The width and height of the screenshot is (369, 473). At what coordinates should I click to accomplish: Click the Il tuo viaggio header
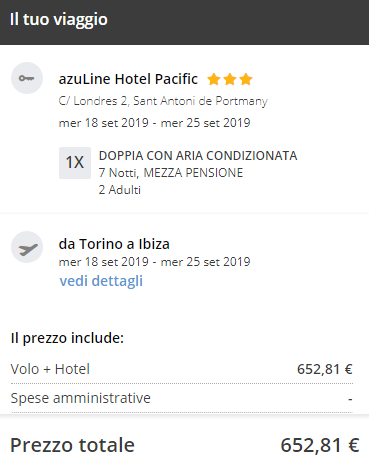pos(59,19)
